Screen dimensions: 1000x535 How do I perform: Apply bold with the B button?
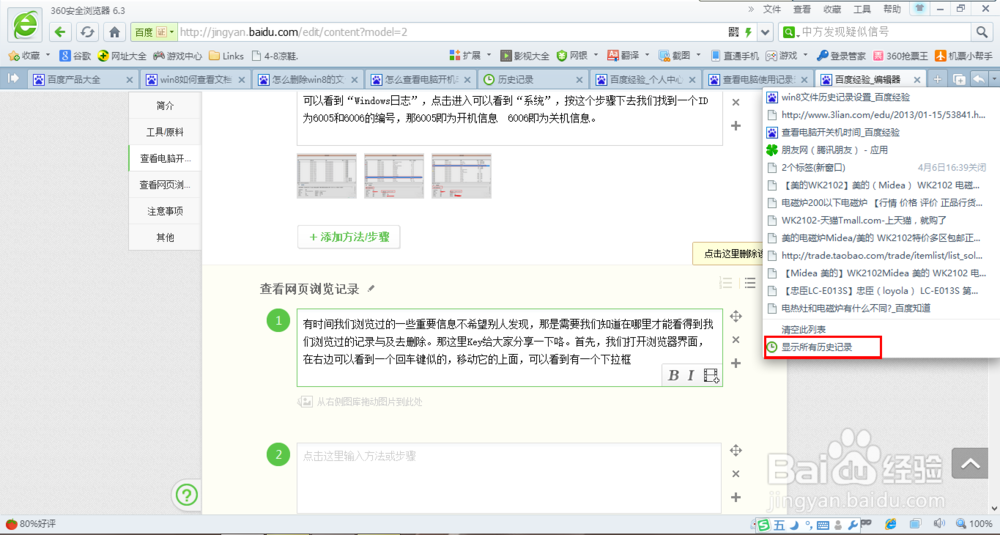(673, 376)
